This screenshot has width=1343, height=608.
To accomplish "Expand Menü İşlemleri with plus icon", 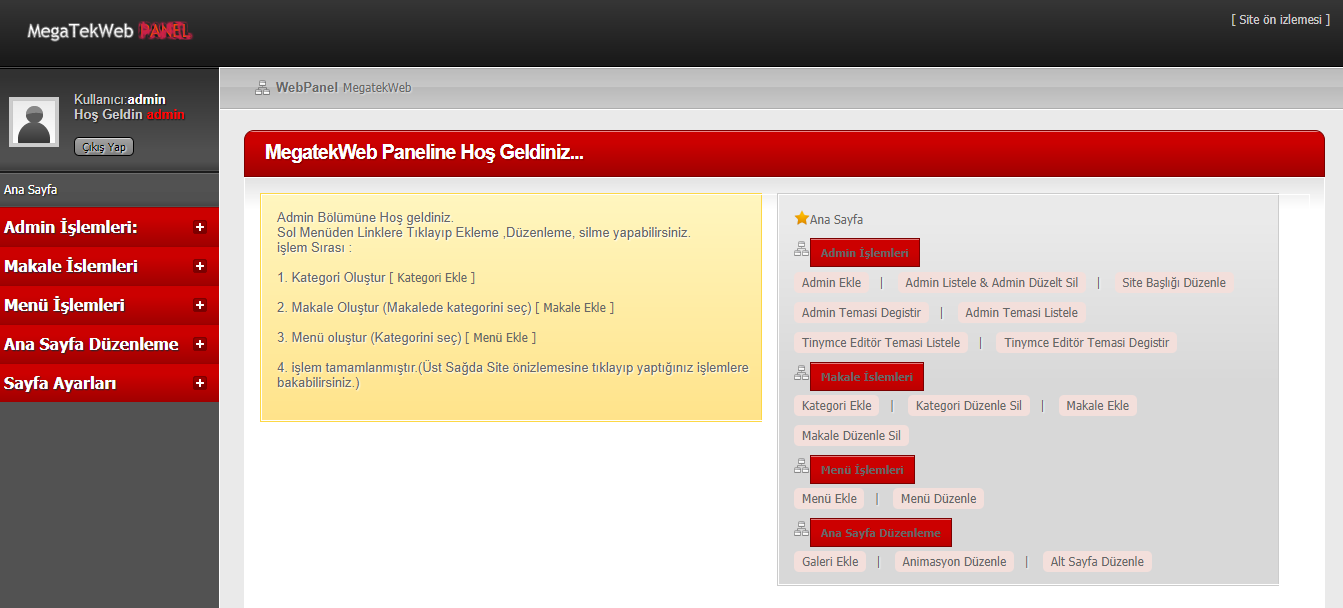I will [x=200, y=305].
